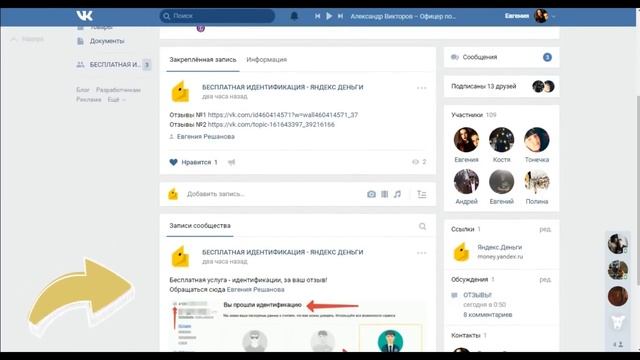
Task: Open the Яндекс.Деньги wallet icon in Ссылки
Action: 462,252
